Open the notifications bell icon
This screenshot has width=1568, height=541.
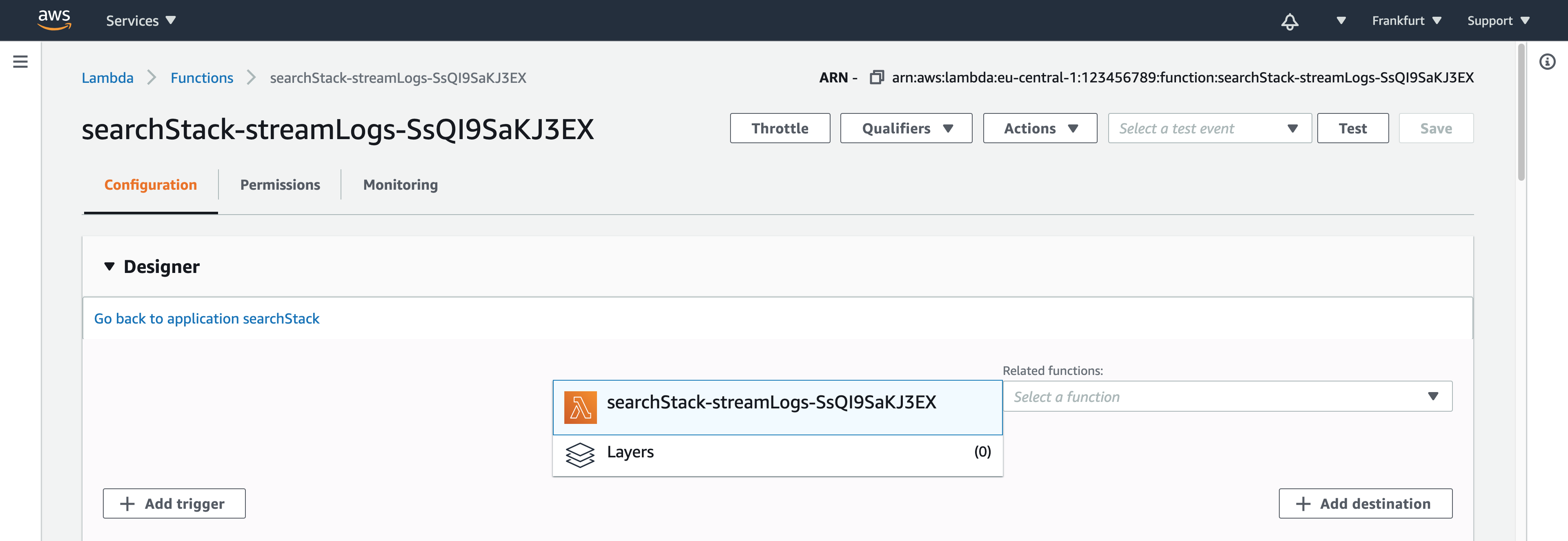(1290, 20)
